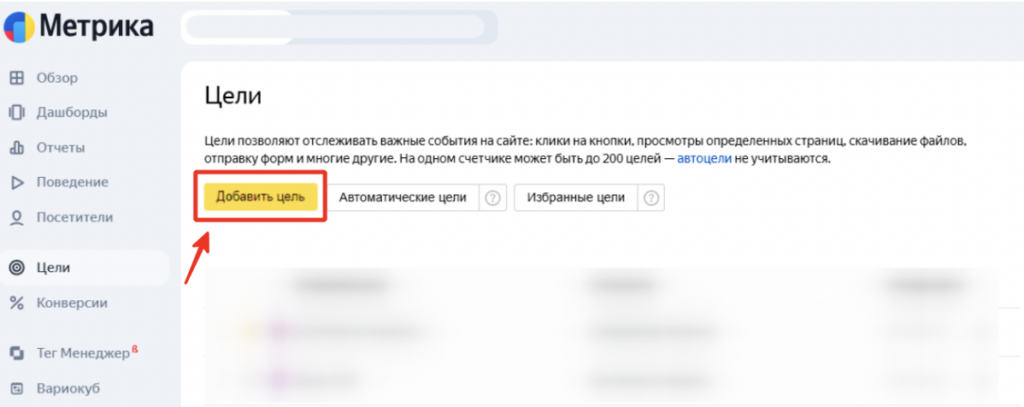Click the Поведение play triangle icon
Viewport: 1024px width, 407px height.
17,182
